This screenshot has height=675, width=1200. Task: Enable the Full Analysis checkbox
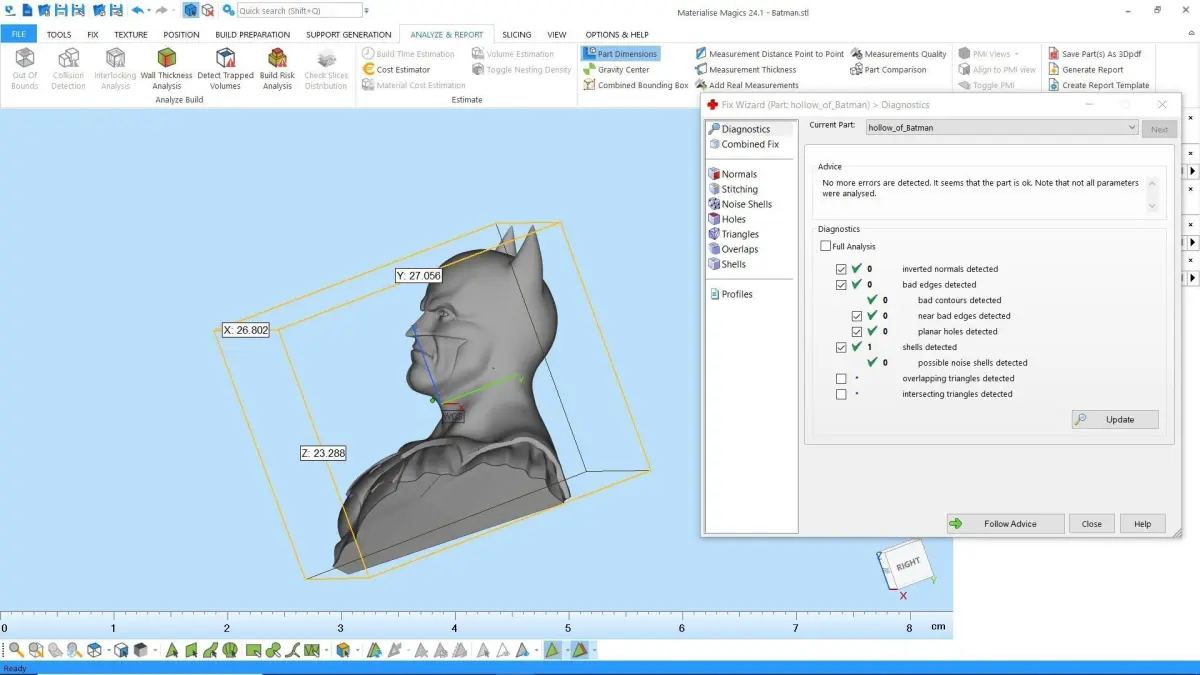point(825,246)
